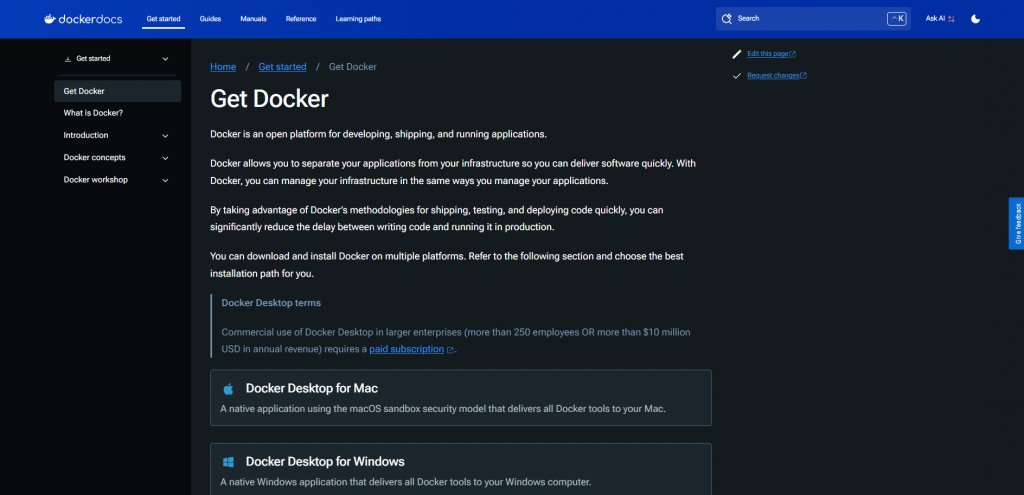The image size is (1024, 495).
Task: Click the Get Docker page heading
Action: pos(269,99)
